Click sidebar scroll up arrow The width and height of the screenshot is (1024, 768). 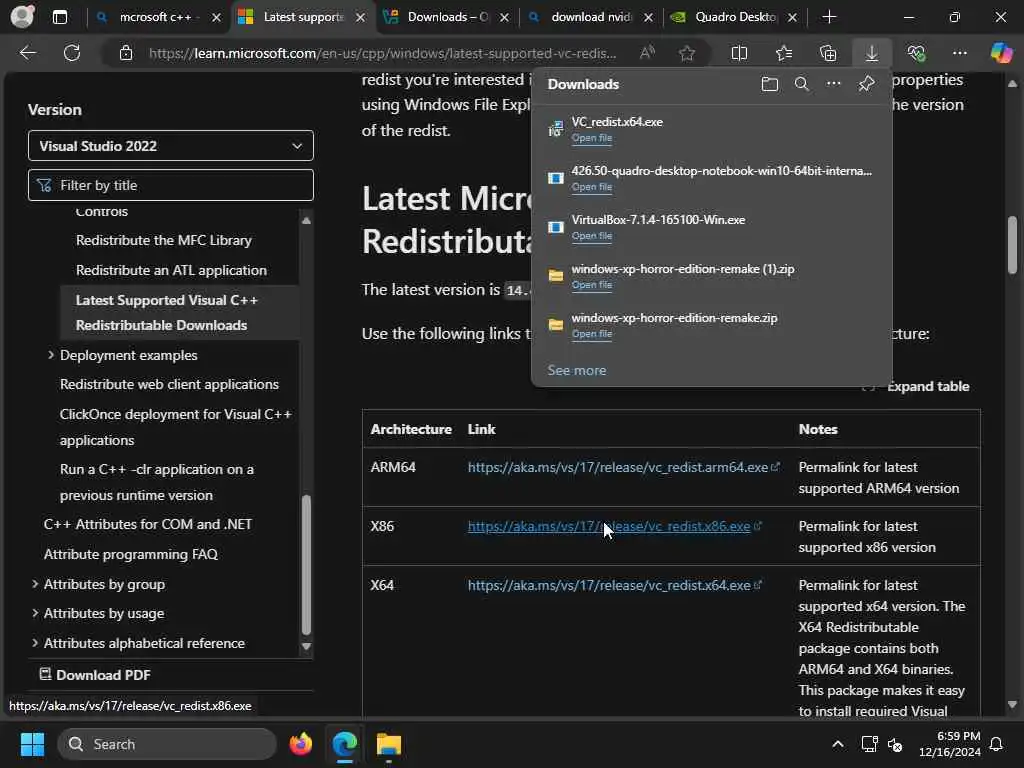coord(306,220)
